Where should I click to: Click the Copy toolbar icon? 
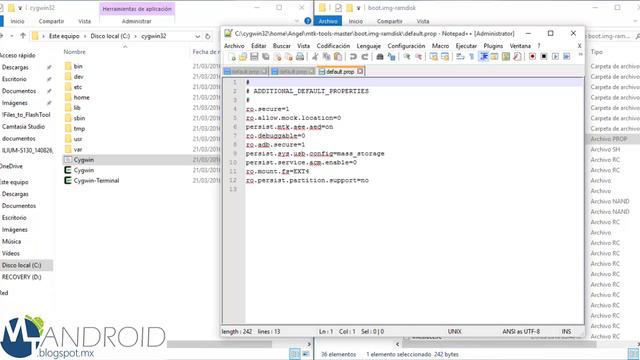tap(327, 57)
